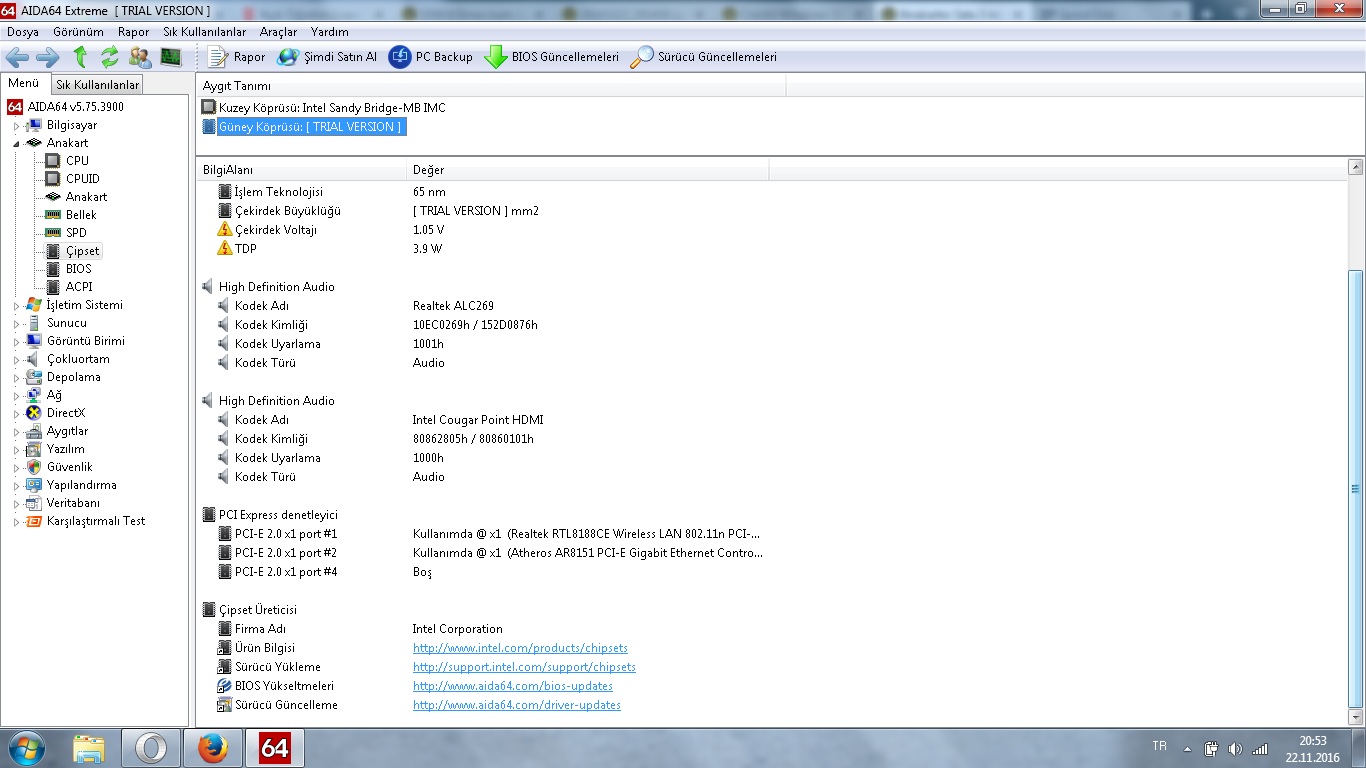Open PC Backup from toolbar

point(431,57)
